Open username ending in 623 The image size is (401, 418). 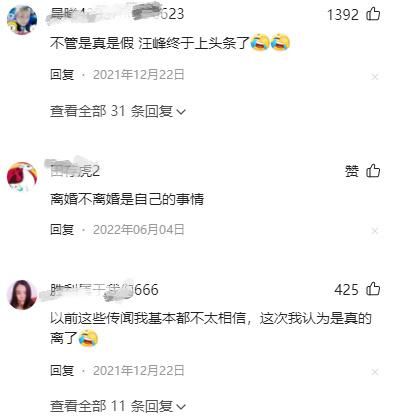click(x=117, y=14)
